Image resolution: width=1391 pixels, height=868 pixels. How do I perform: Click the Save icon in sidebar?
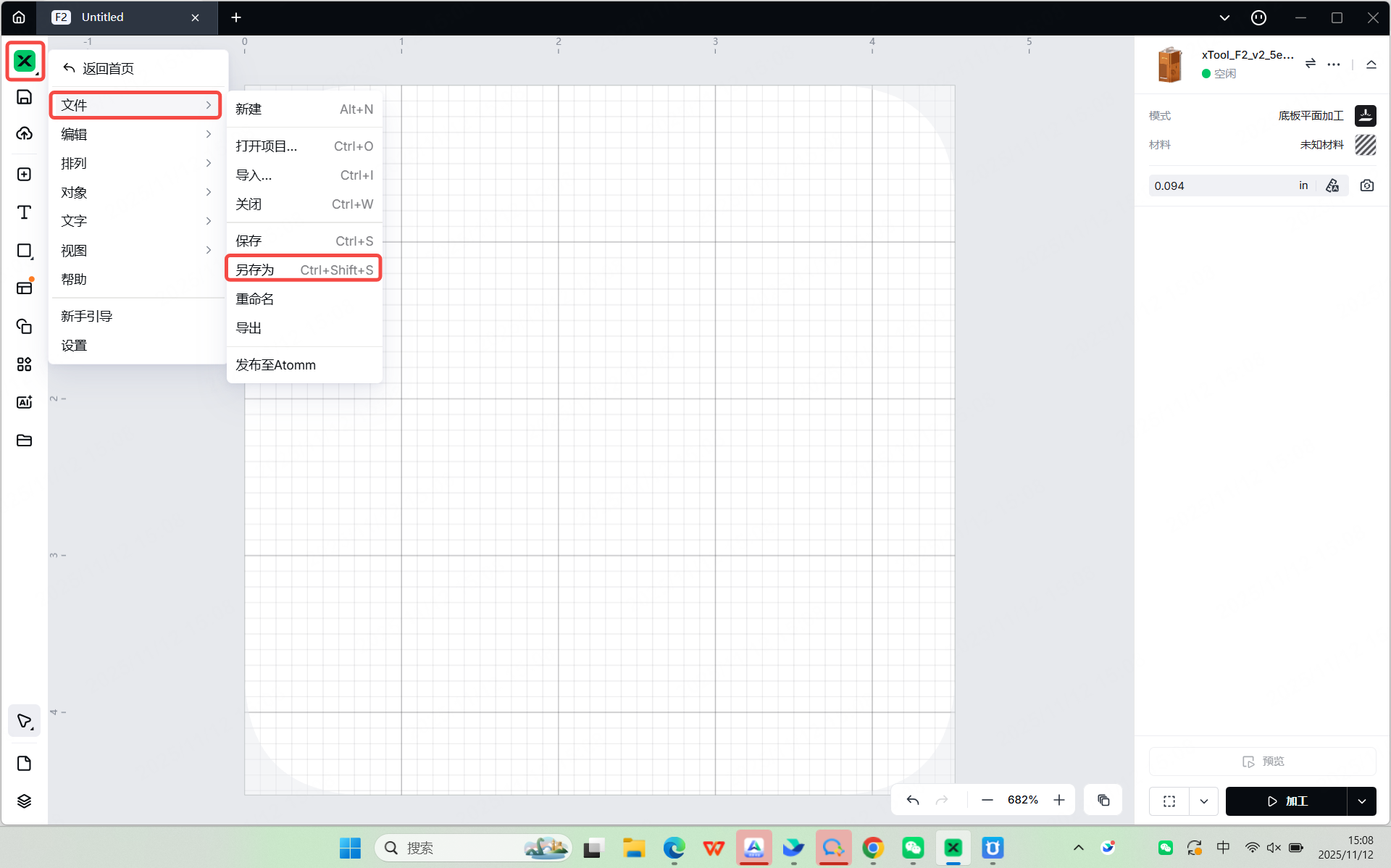tap(24, 97)
